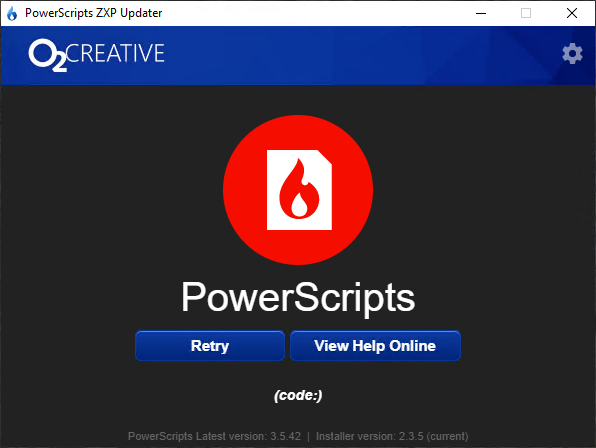The width and height of the screenshot is (596, 448).
Task: Click Installer version 2.3.5 (current) text
Action: pyautogui.click(x=392, y=436)
